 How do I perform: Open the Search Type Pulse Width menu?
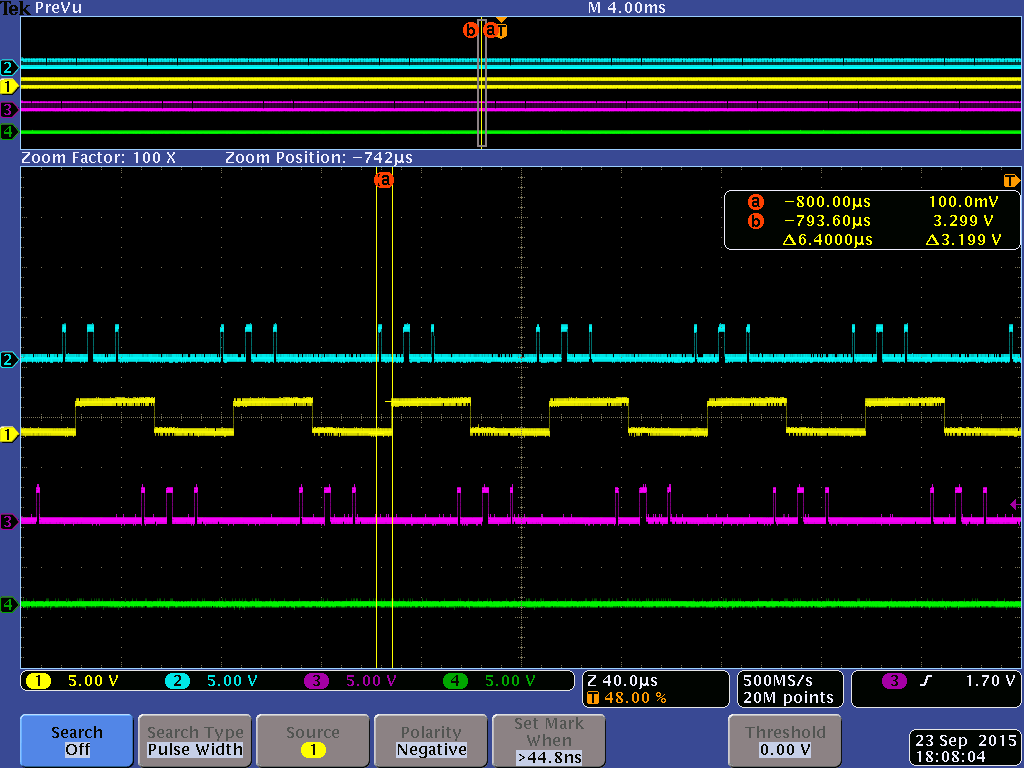(x=195, y=741)
